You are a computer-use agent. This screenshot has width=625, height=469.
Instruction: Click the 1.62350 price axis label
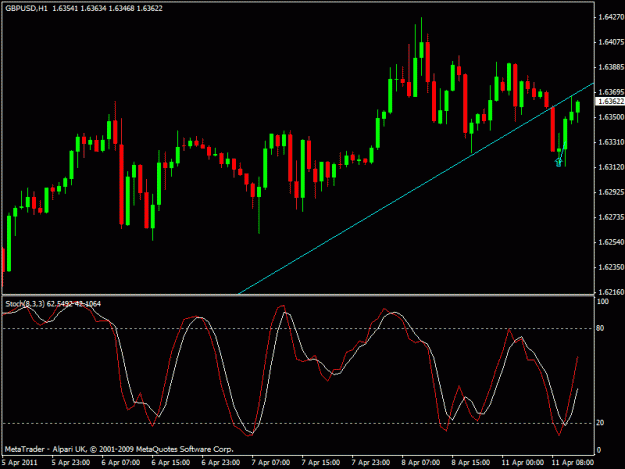pyautogui.click(x=611, y=267)
